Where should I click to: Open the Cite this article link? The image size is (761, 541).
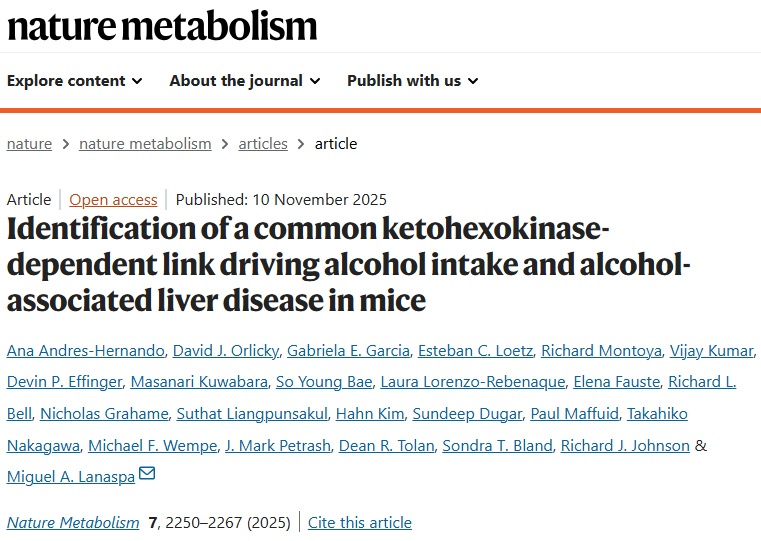tap(360, 522)
